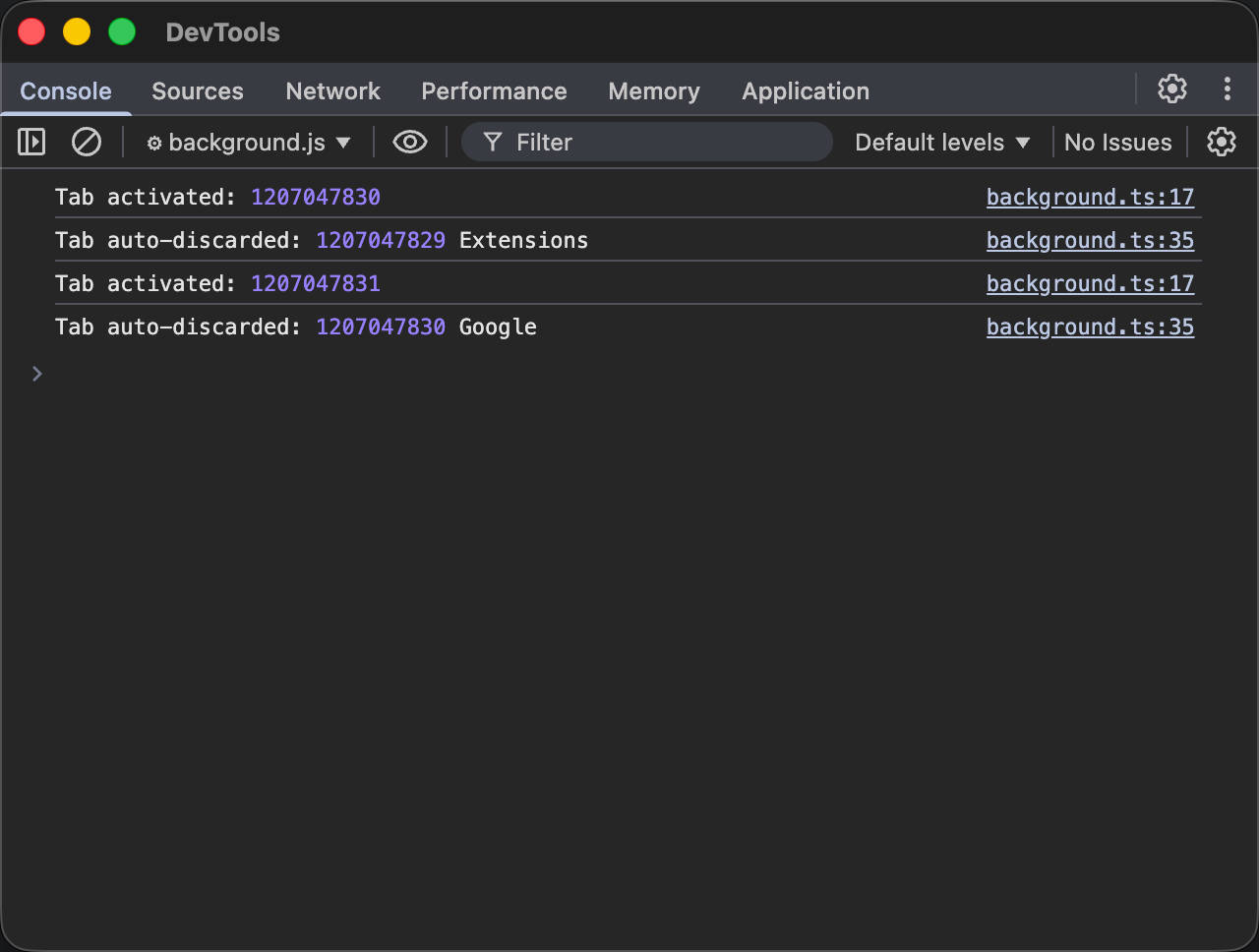Clear console with the circle-slash icon

87,143
